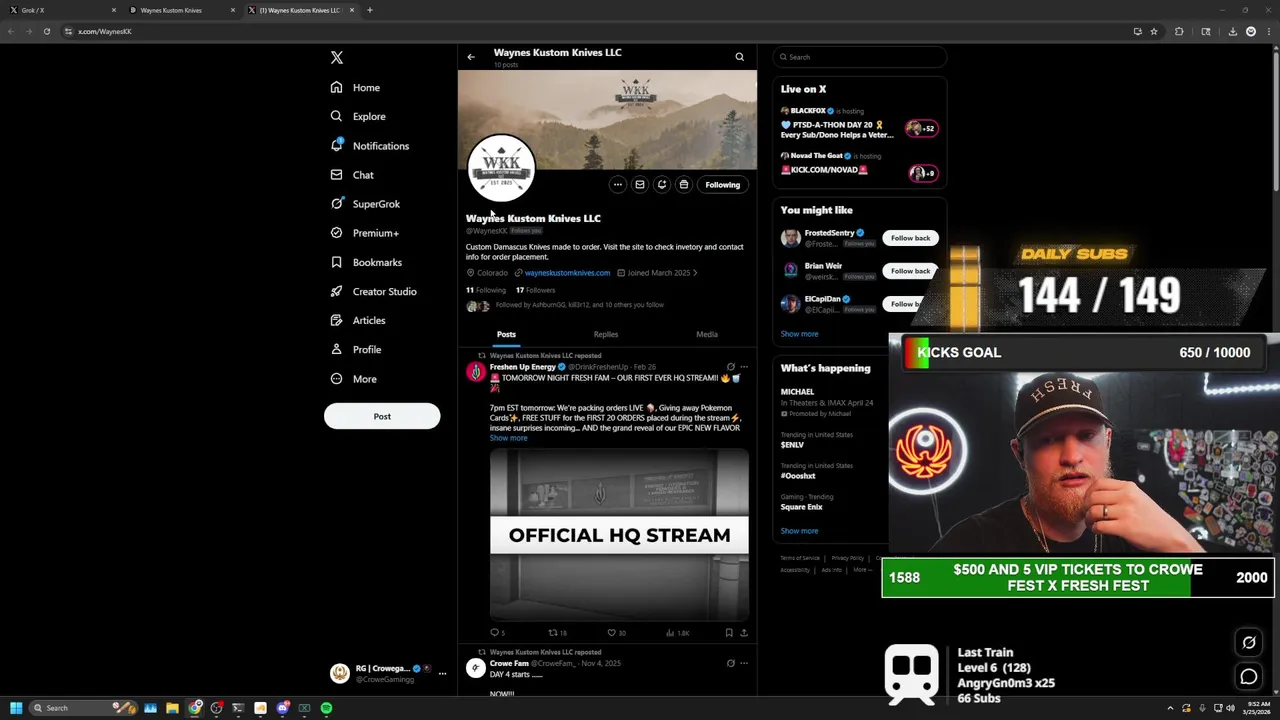View the 17 Followers list
The width and height of the screenshot is (1280, 720).
click(535, 290)
